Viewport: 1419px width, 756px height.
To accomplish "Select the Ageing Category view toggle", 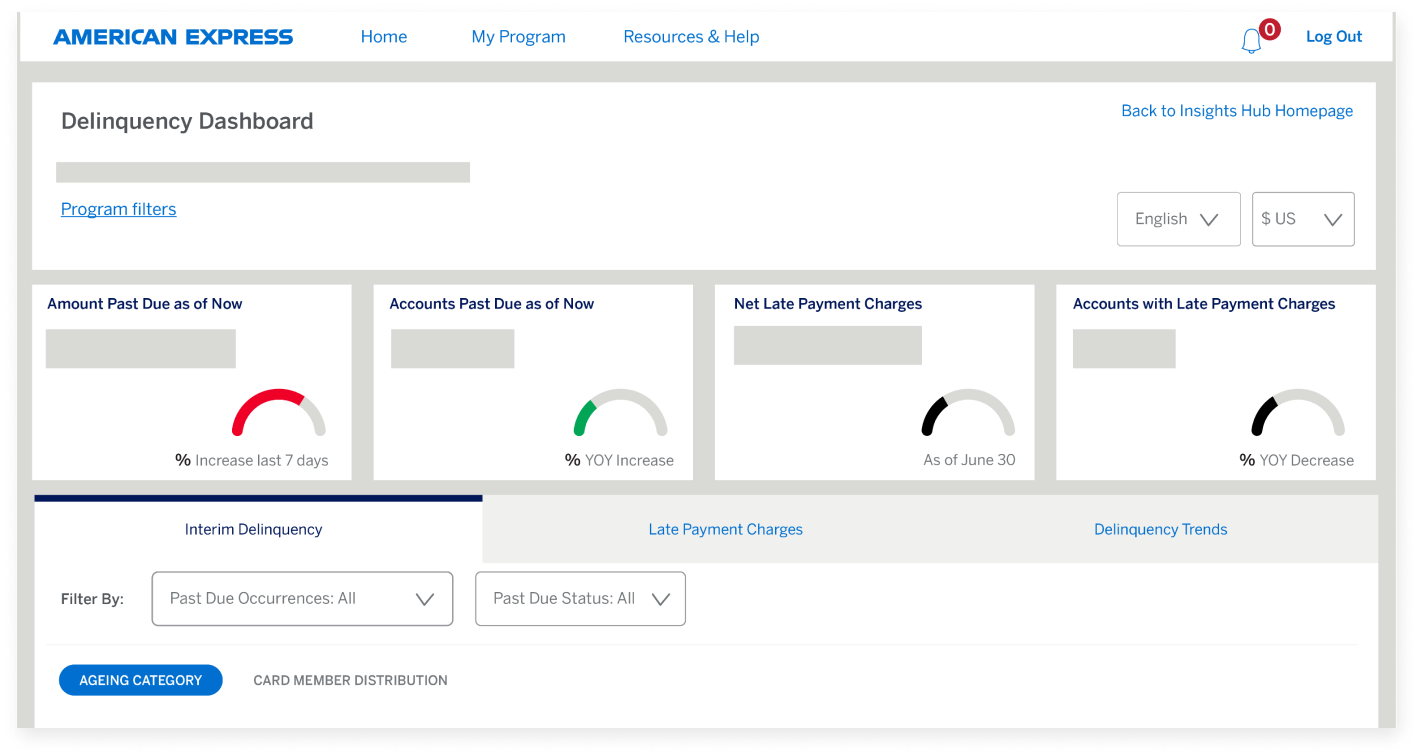I will (141, 680).
